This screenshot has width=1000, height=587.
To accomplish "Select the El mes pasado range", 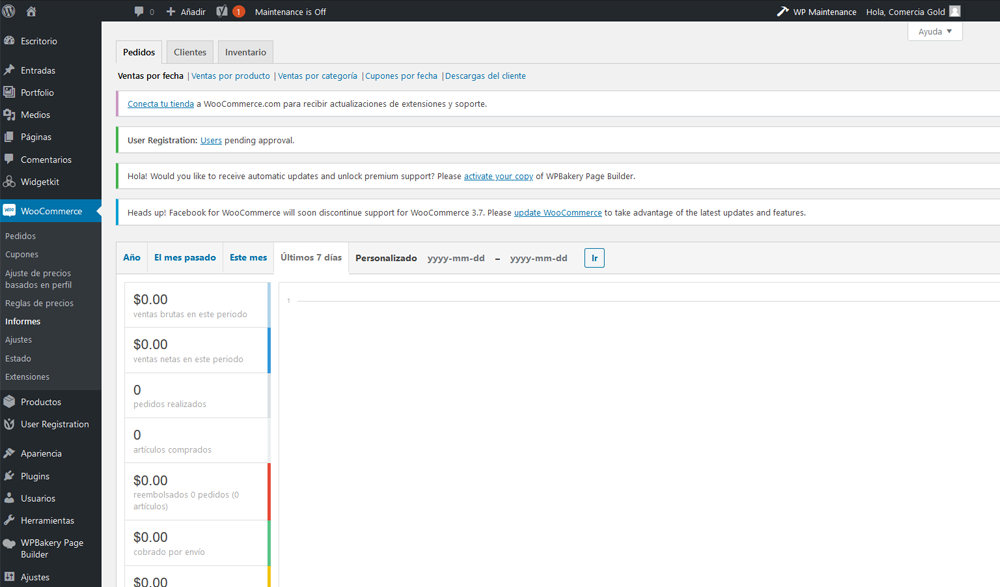I will click(185, 258).
